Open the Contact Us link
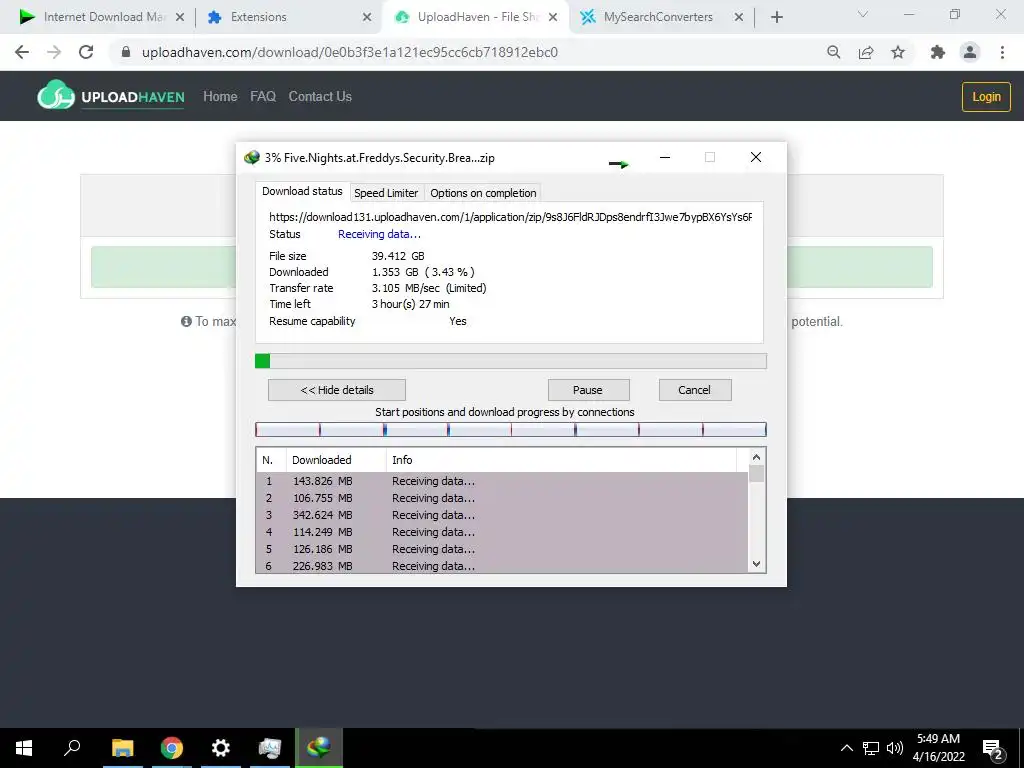Image resolution: width=1024 pixels, height=768 pixels. tap(320, 97)
